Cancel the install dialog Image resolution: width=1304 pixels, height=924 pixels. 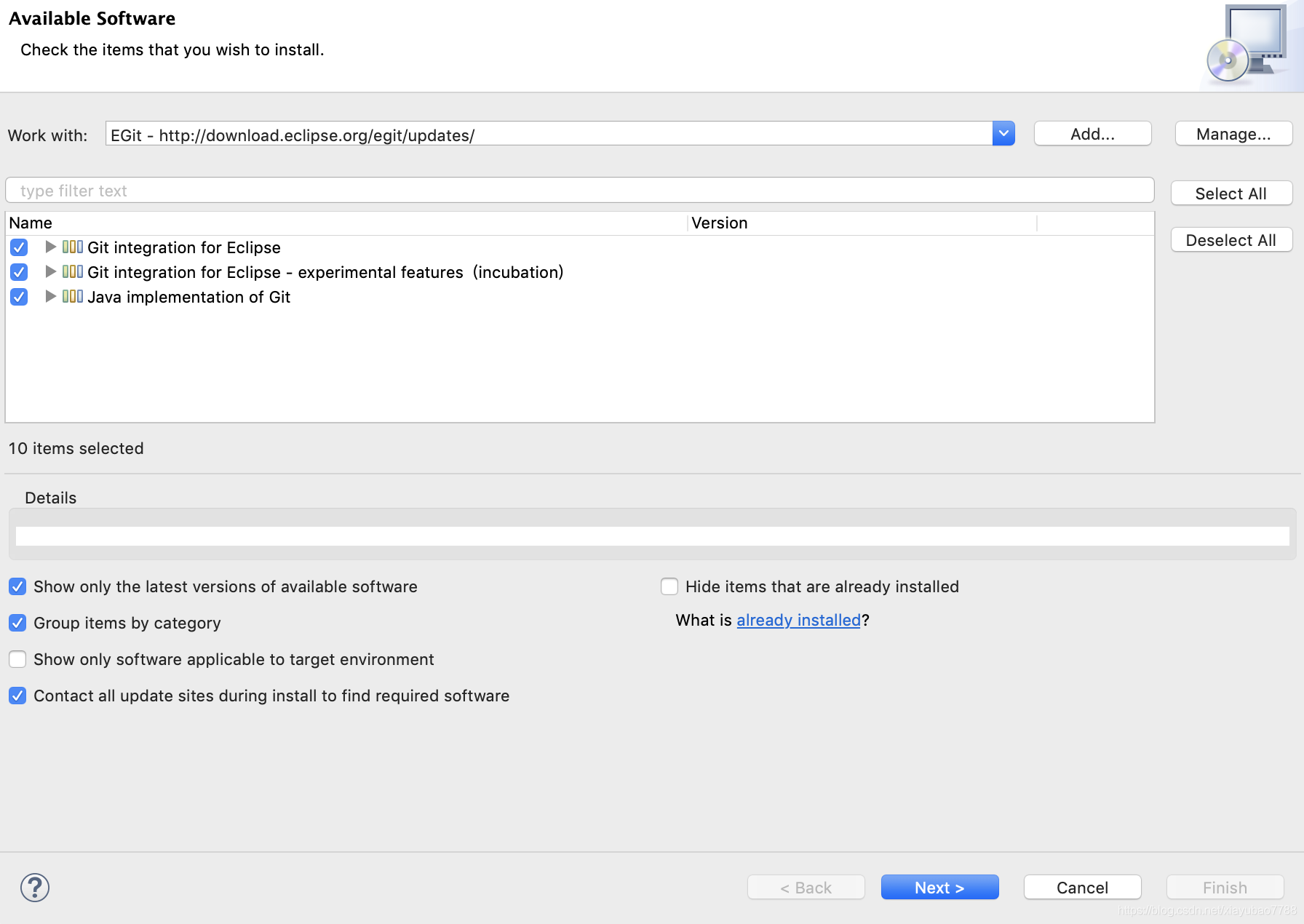pos(1082,888)
